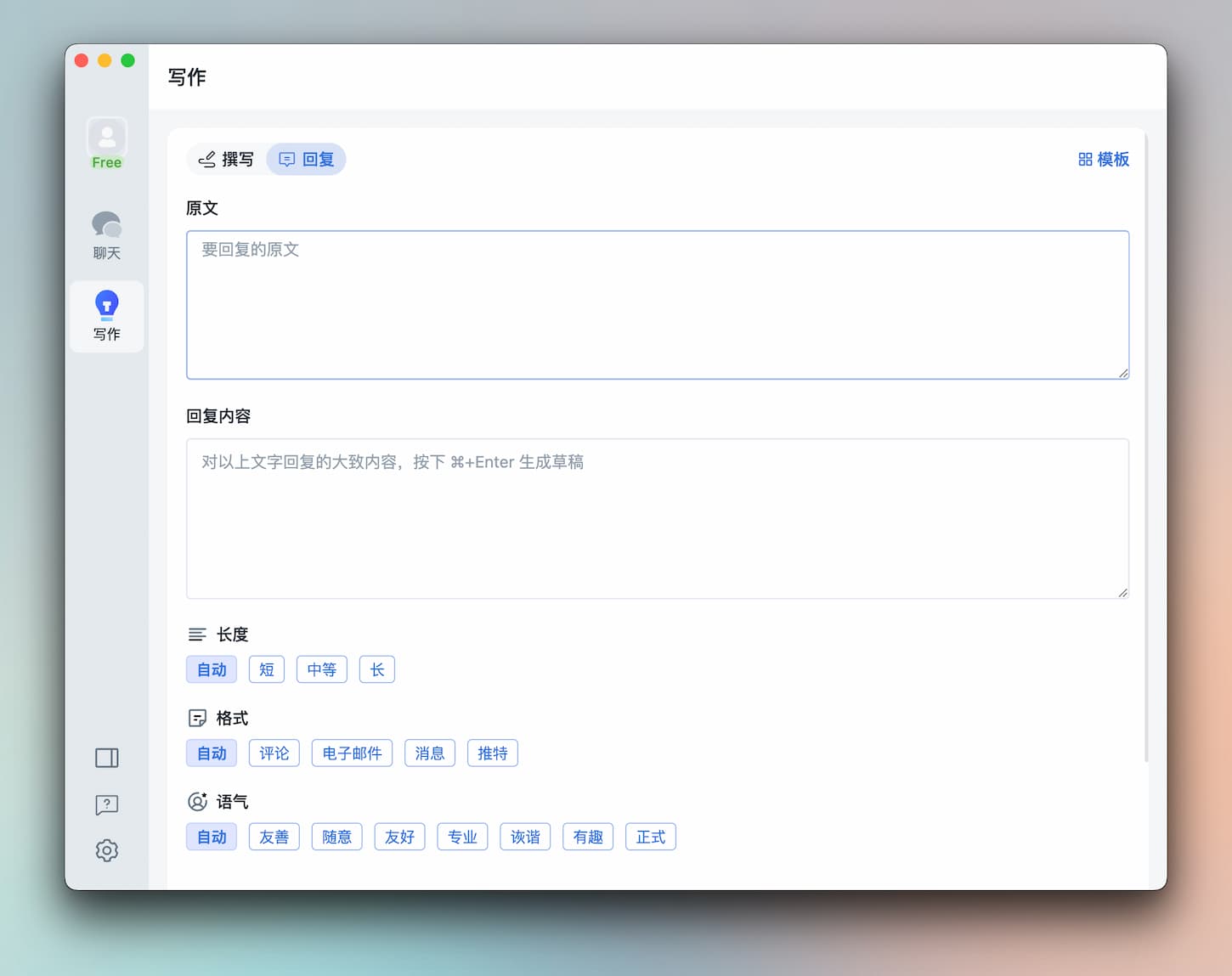Click the vertical scrollbar of writing panel
Screen dimensions: 1232x976
[1146, 446]
